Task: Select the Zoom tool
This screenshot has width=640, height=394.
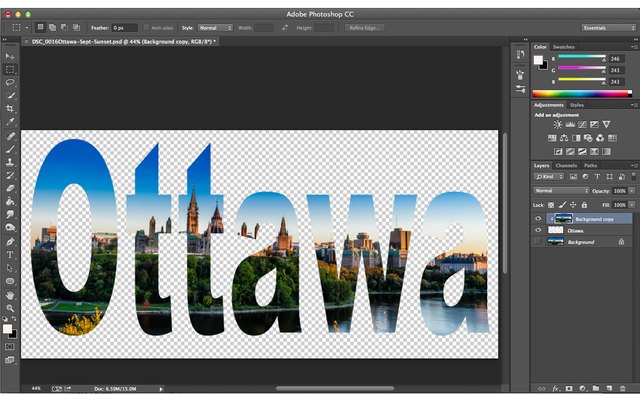Action: click(x=10, y=308)
